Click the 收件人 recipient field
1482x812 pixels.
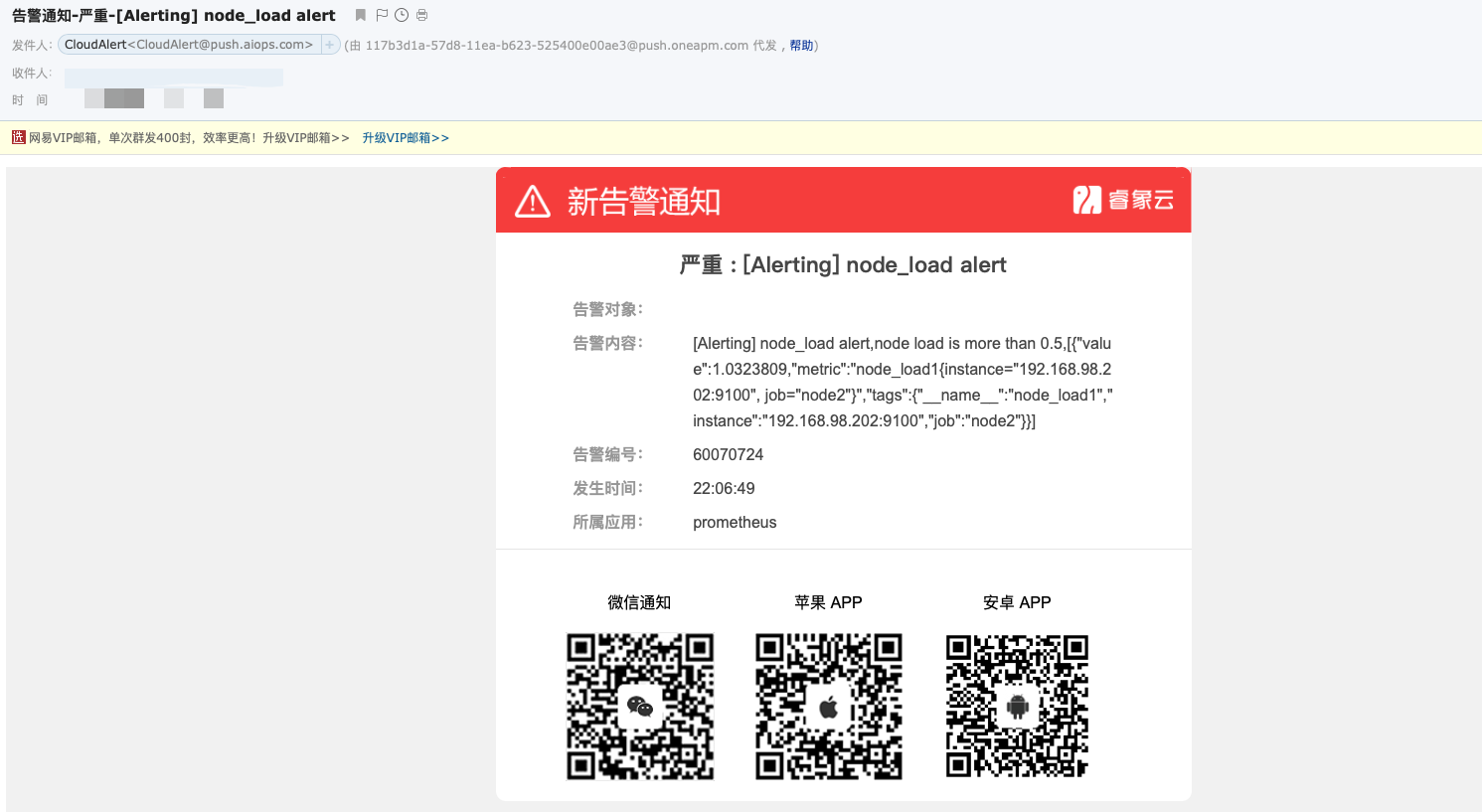click(174, 76)
